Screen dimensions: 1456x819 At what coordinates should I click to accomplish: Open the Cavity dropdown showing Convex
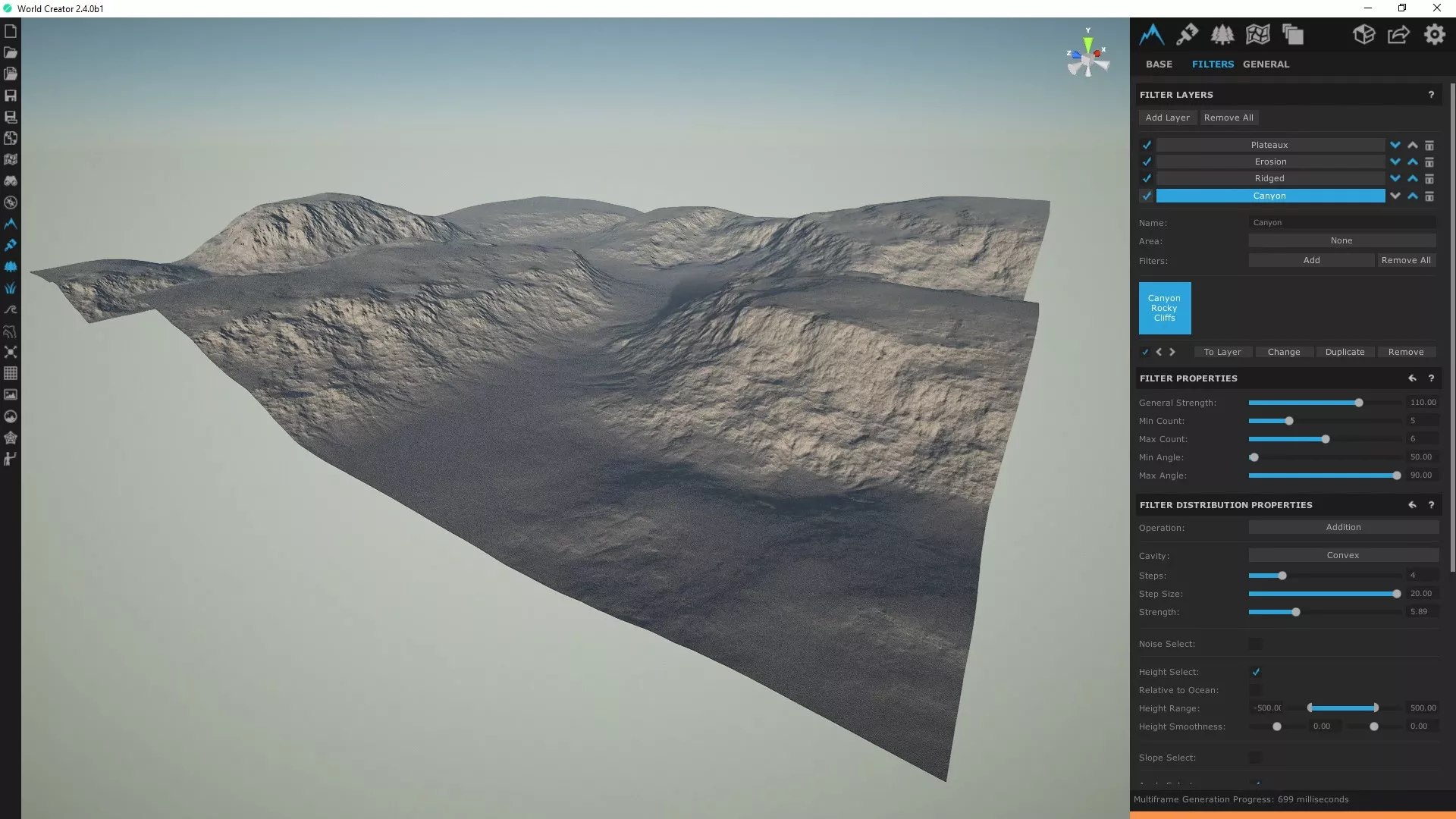pyautogui.click(x=1343, y=555)
